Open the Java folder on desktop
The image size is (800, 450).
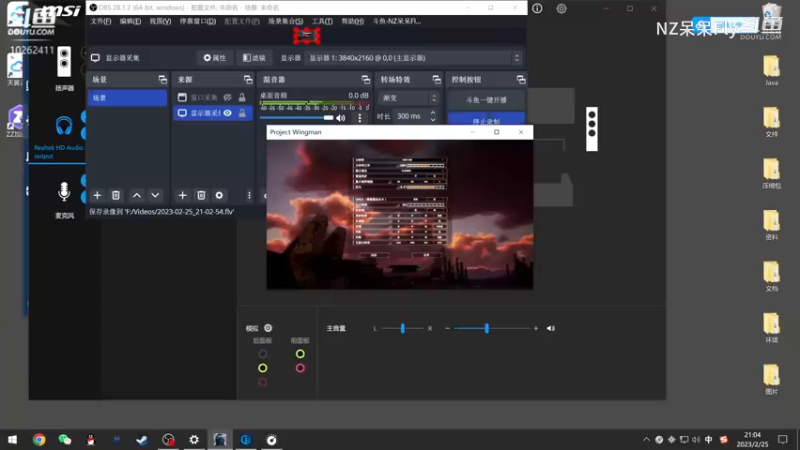tap(771, 70)
